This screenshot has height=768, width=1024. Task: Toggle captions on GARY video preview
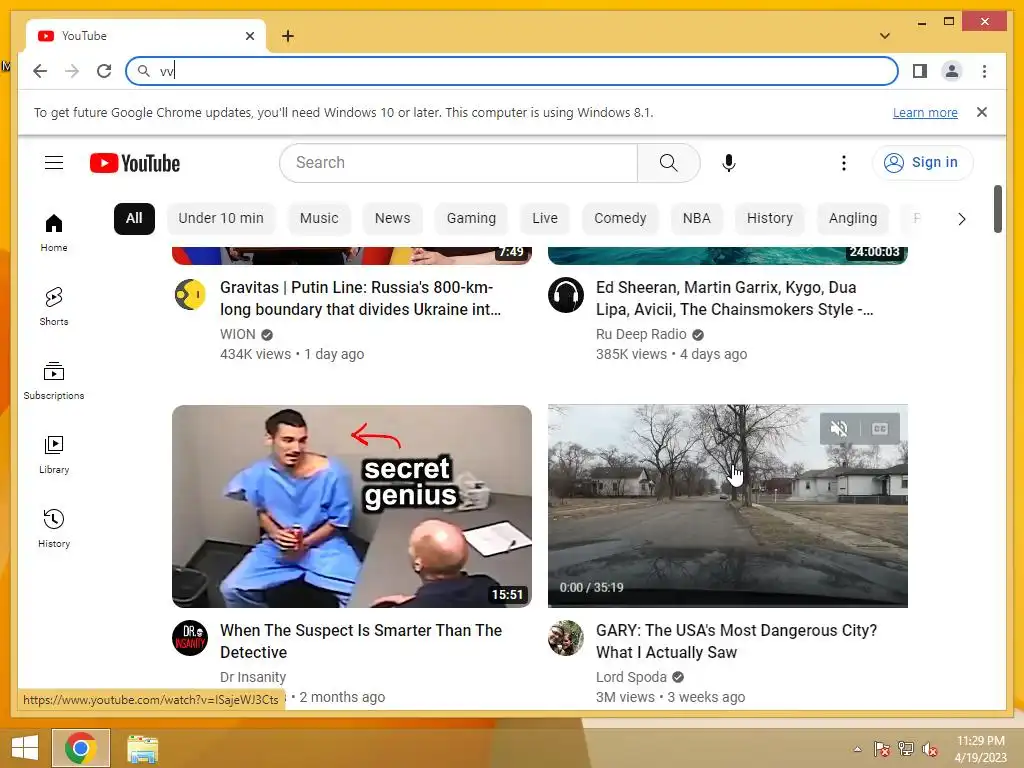[x=880, y=428]
